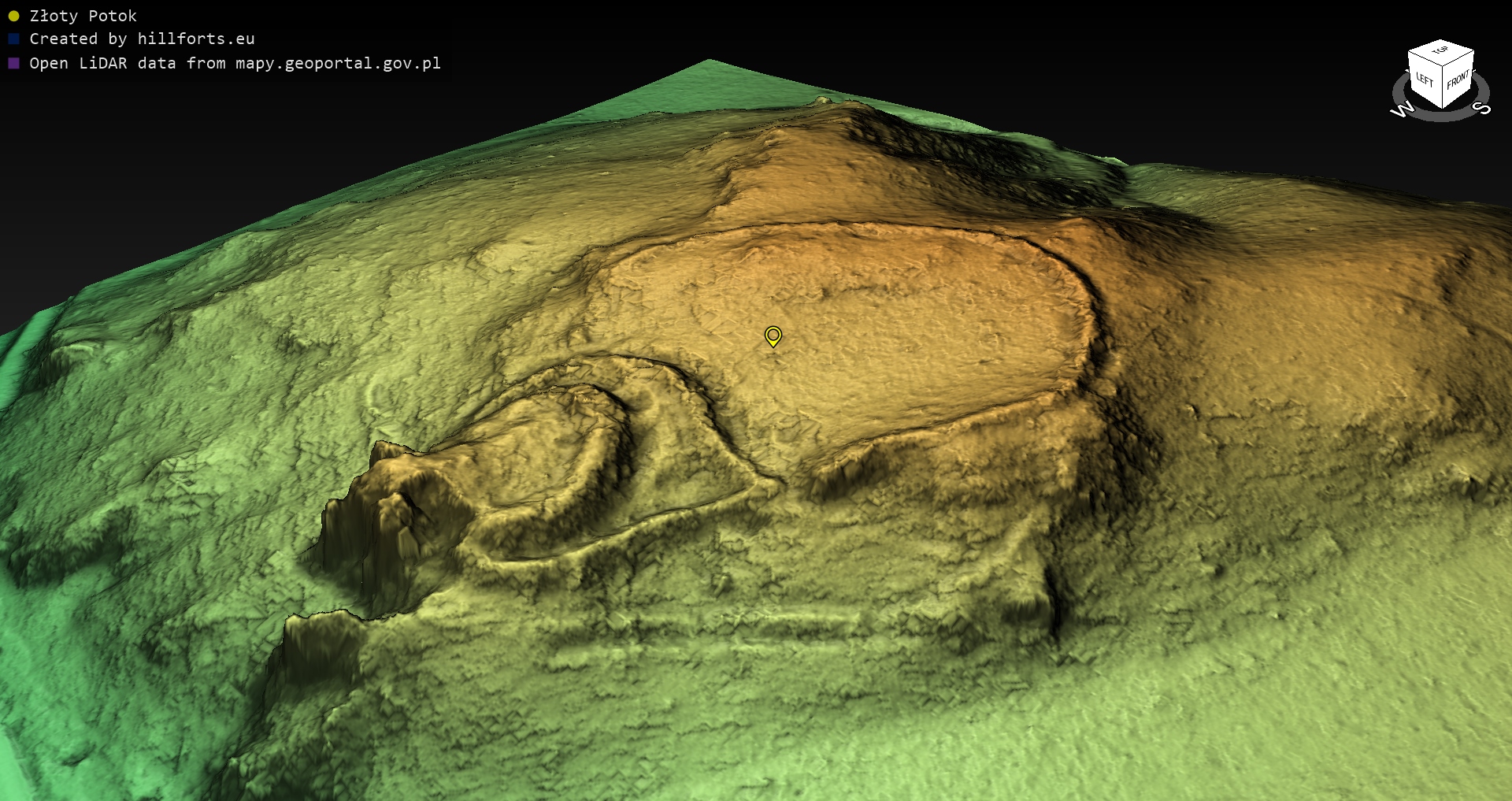Click the yellow location pin on the terrain
This screenshot has height=801, width=1512.
(773, 336)
